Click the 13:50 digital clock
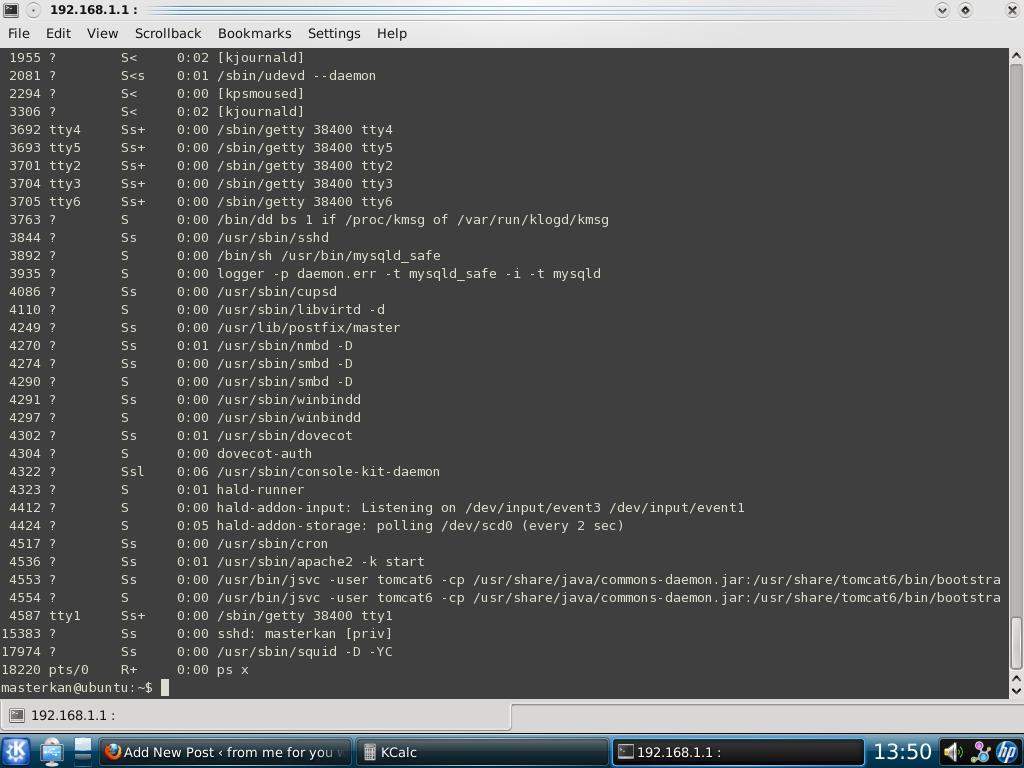1024x768 pixels. click(x=902, y=752)
